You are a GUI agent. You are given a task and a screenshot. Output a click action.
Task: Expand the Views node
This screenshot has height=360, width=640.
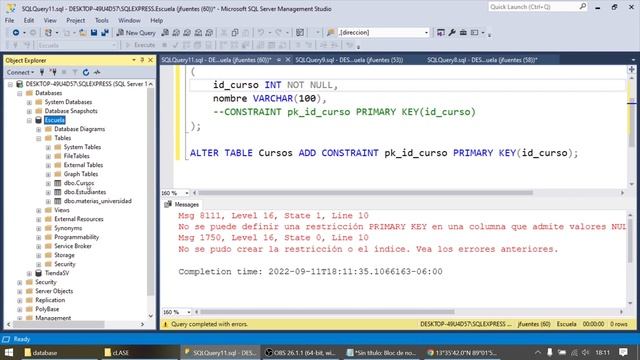click(x=38, y=210)
